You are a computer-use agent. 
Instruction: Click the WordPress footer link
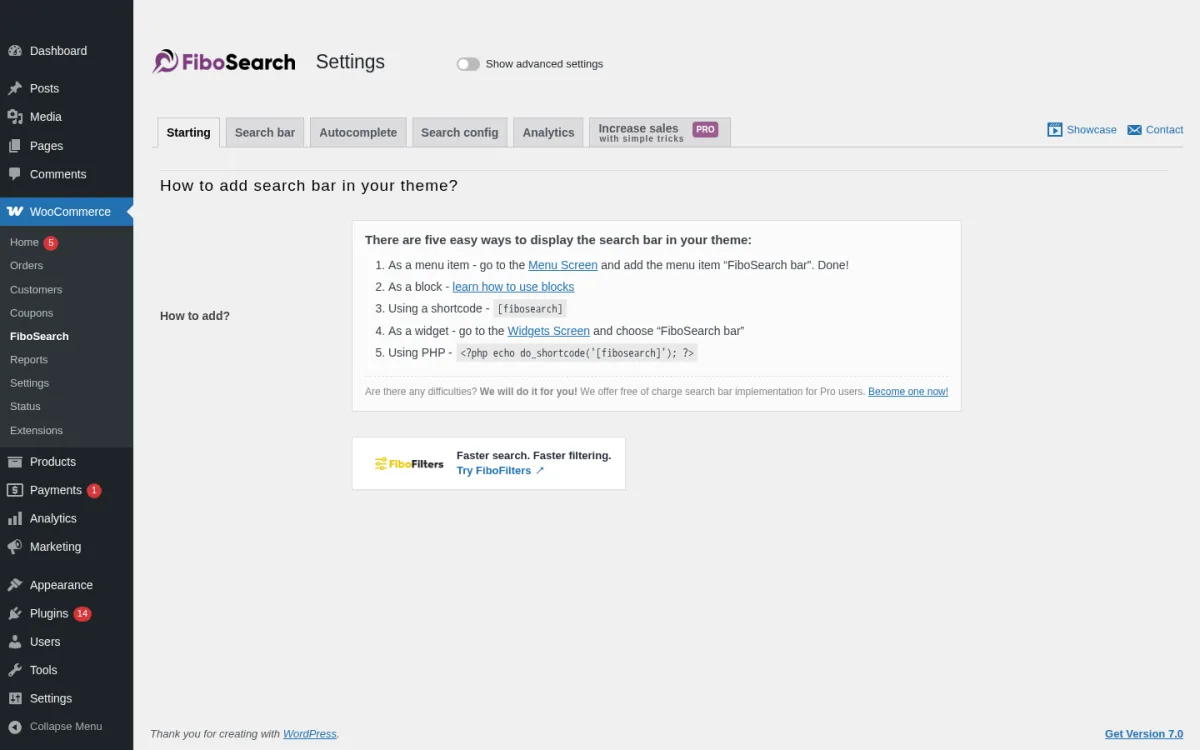(x=310, y=734)
